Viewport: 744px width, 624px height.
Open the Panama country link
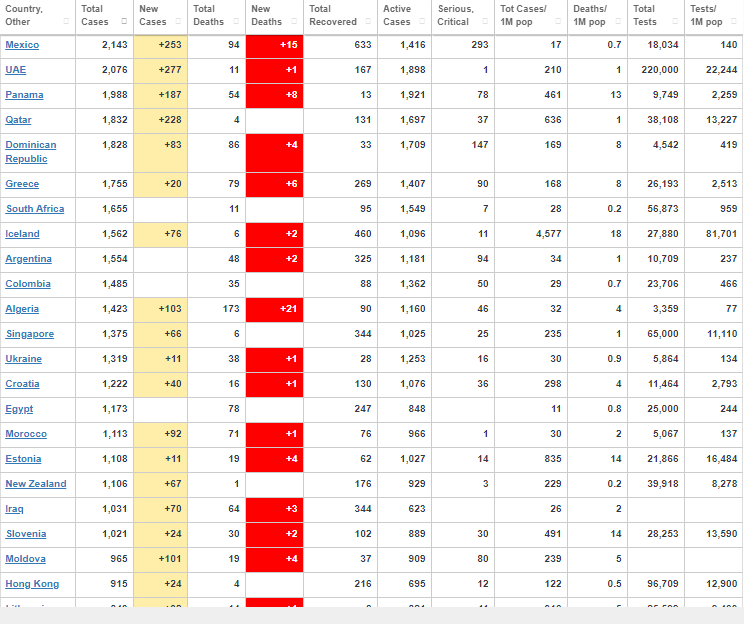24,95
